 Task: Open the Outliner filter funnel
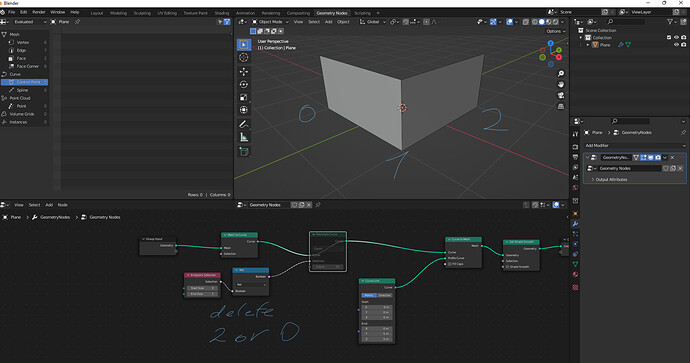pos(670,22)
